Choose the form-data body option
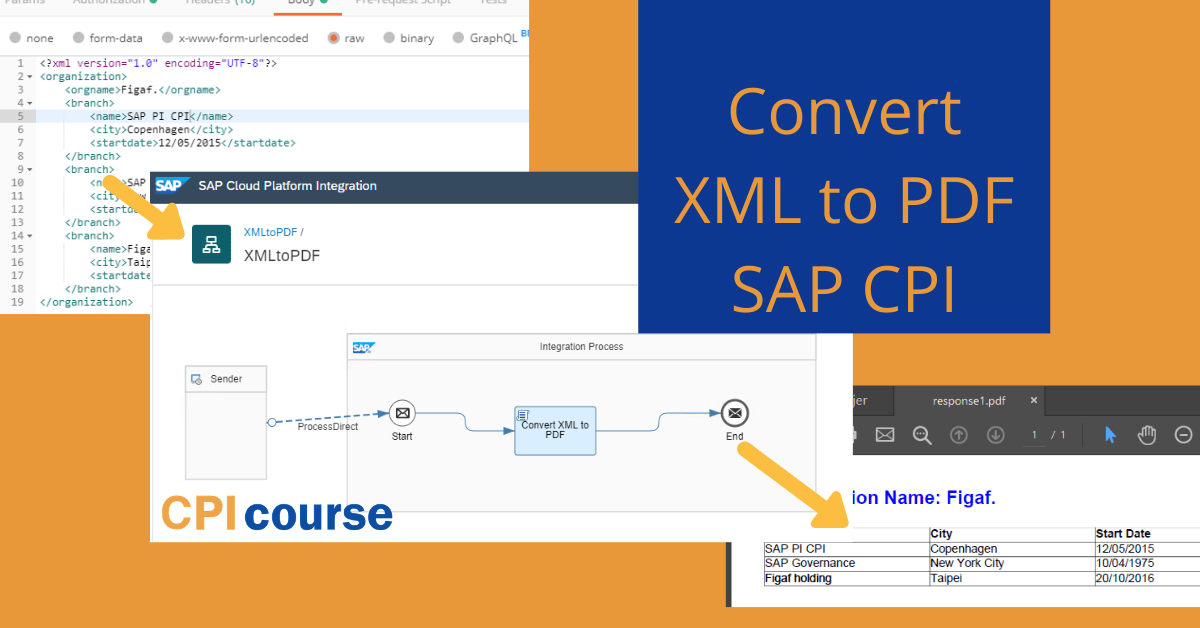This screenshot has width=1200, height=628. tap(78, 37)
